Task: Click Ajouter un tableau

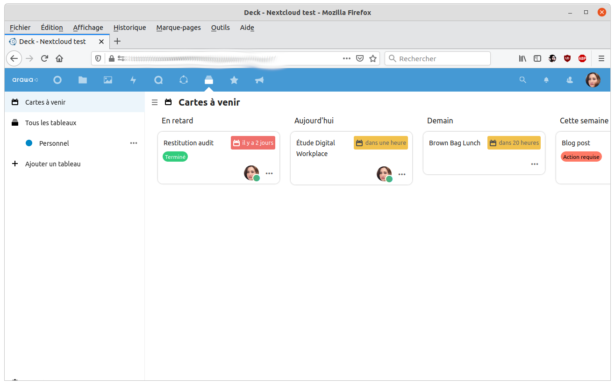Action: [53, 164]
